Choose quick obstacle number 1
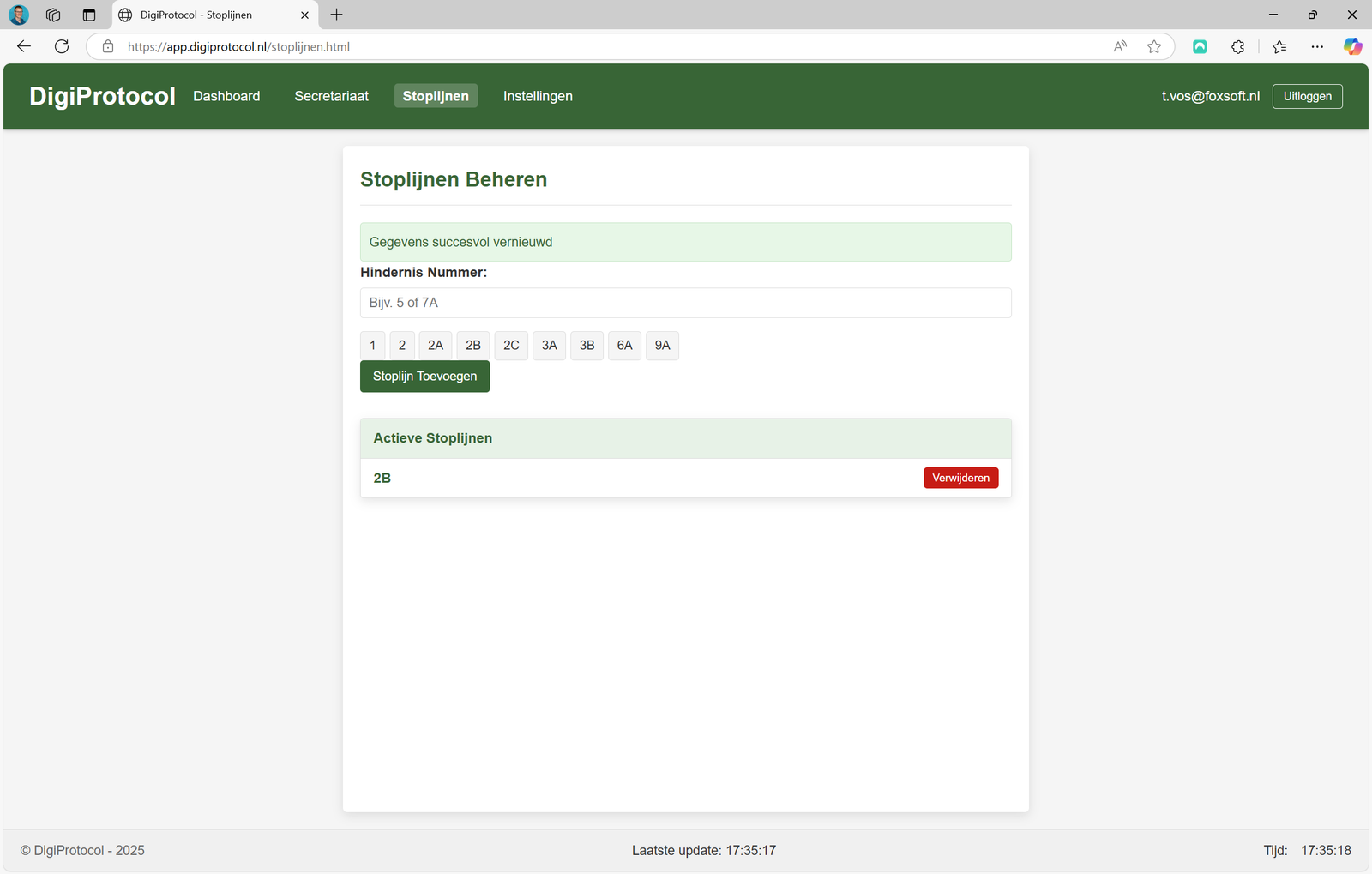This screenshot has width=1372, height=874. coord(372,345)
